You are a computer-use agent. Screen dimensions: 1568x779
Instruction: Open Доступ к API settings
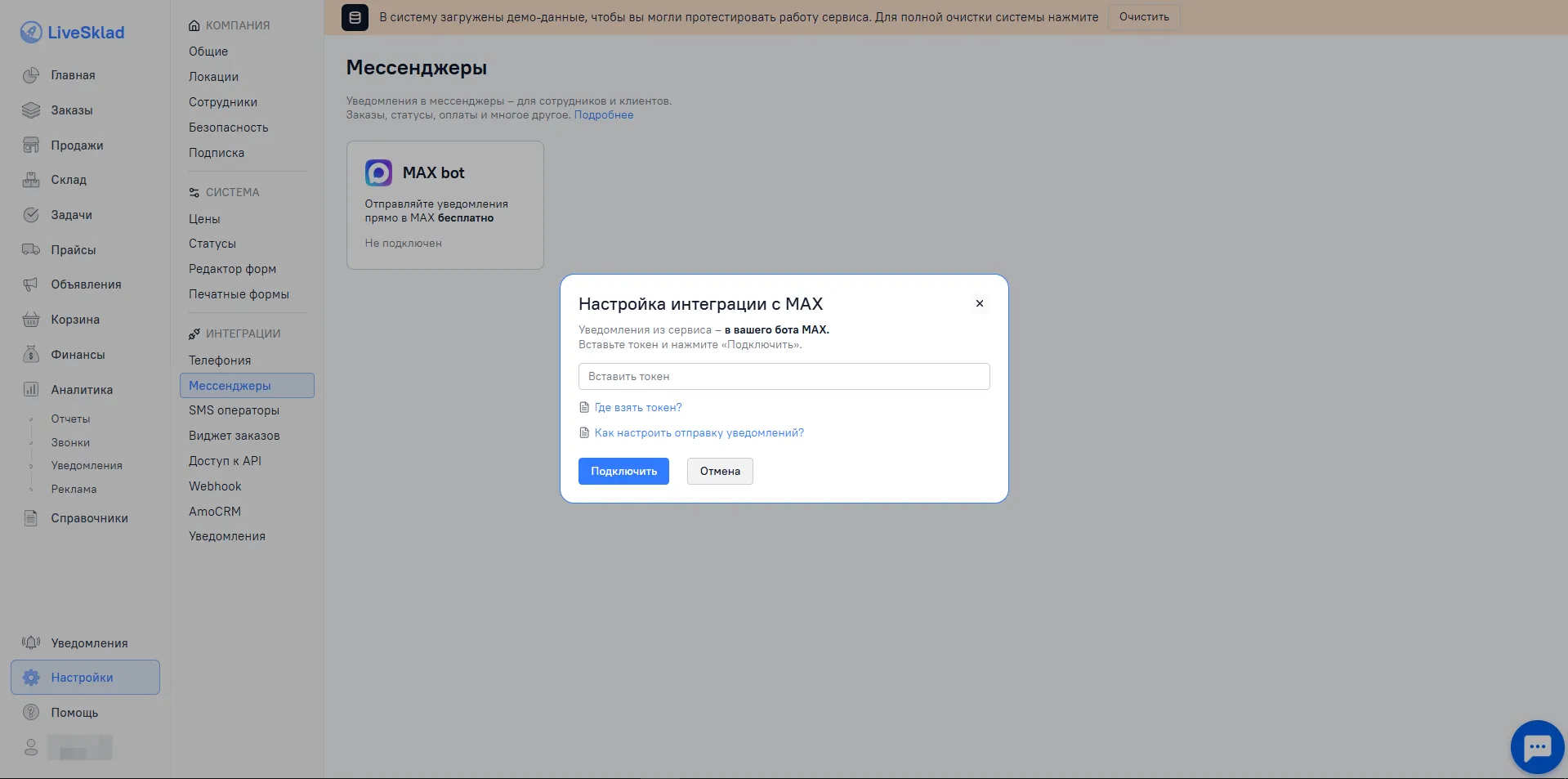(x=226, y=461)
